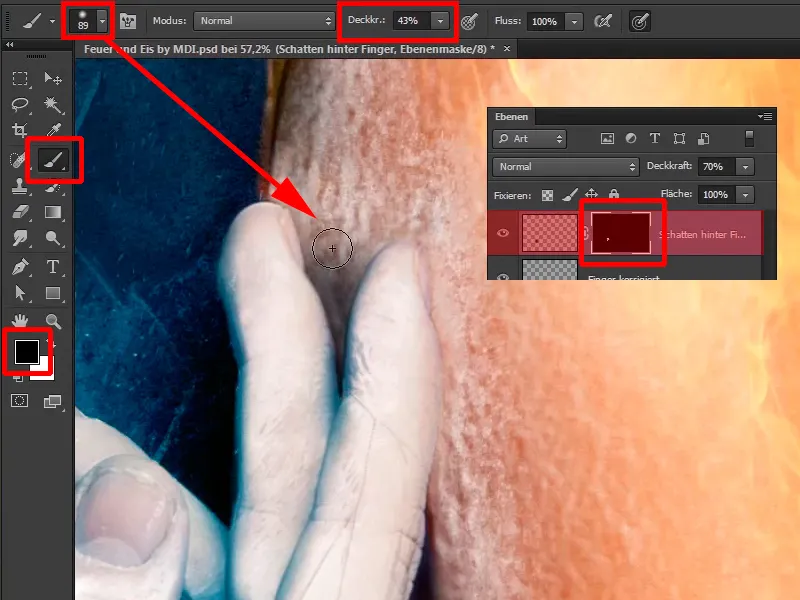
Task: Toggle Quick Mask mode
Action: 20,401
